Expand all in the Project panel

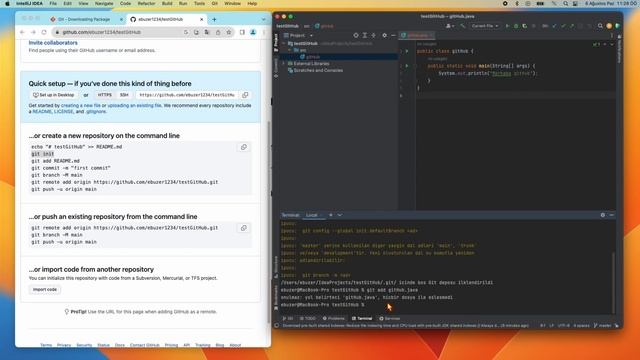[x=365, y=36]
